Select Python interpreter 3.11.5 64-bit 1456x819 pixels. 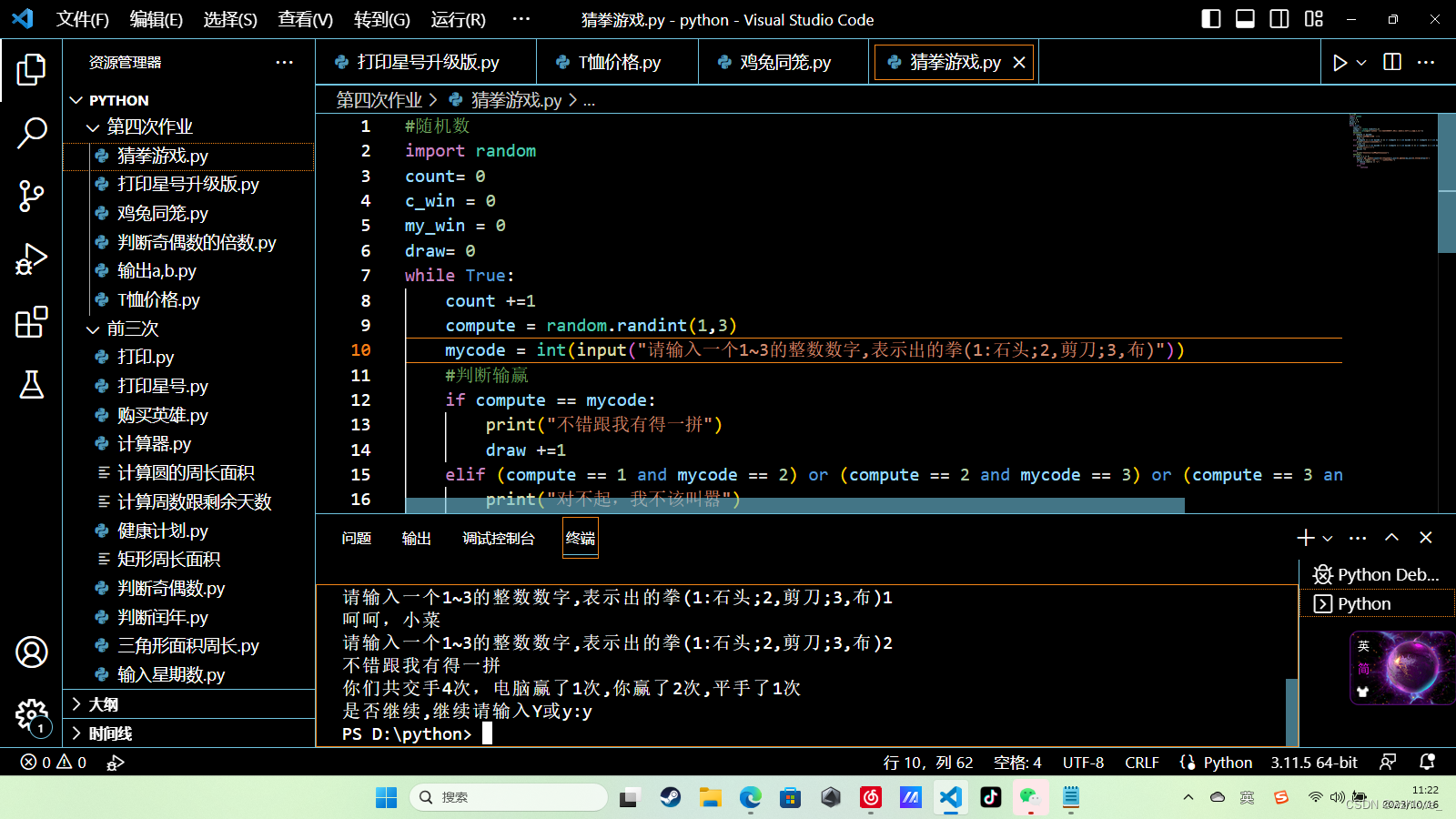[1314, 763]
